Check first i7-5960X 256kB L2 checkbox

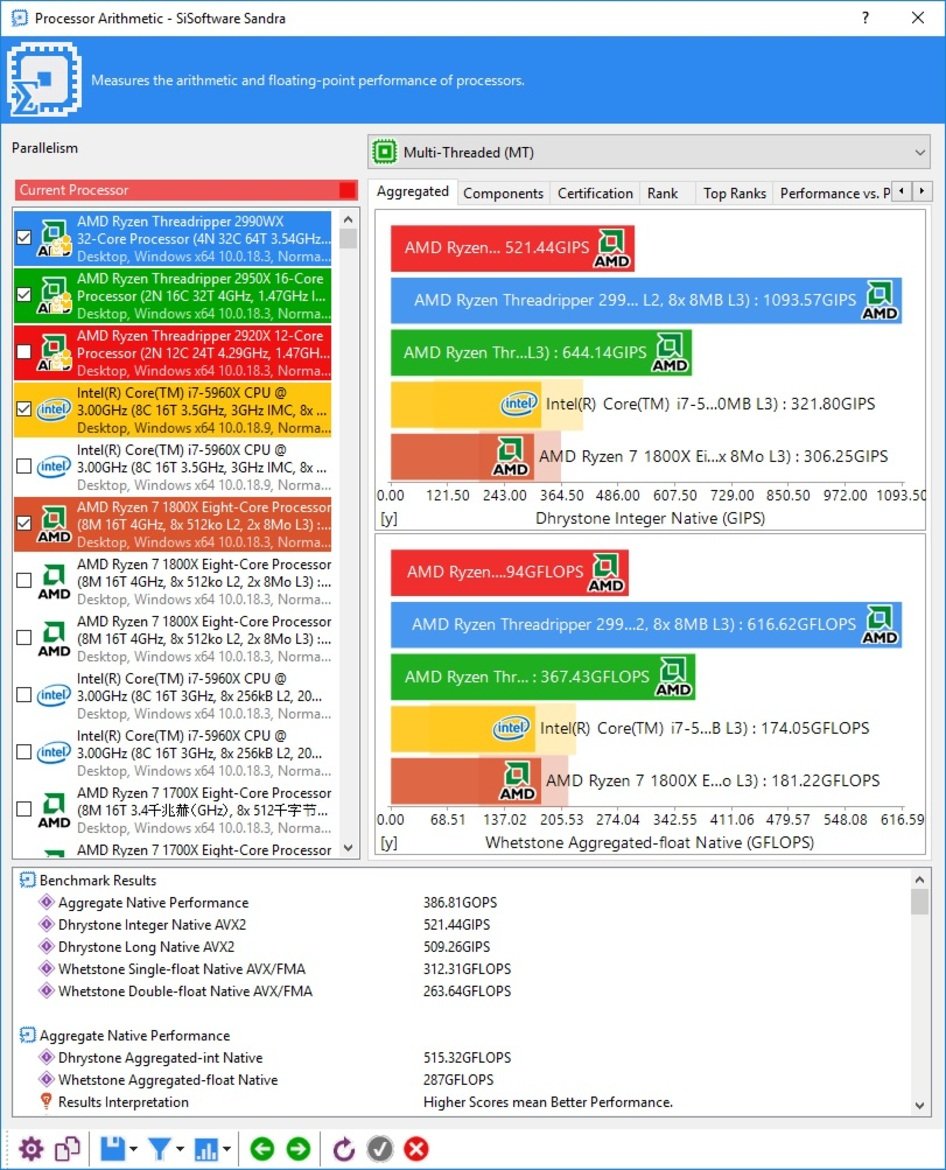point(24,695)
